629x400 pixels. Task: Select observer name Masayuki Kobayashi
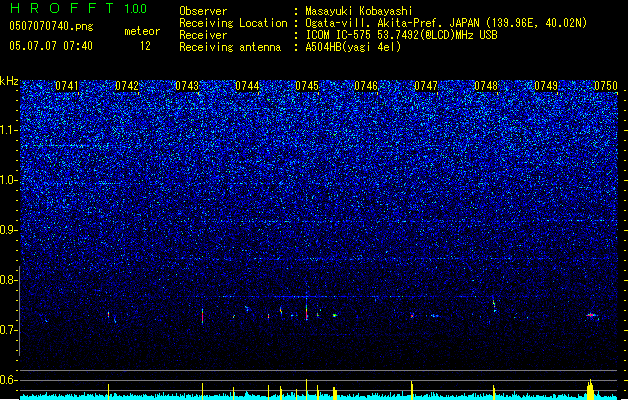pyautogui.click(x=359, y=11)
